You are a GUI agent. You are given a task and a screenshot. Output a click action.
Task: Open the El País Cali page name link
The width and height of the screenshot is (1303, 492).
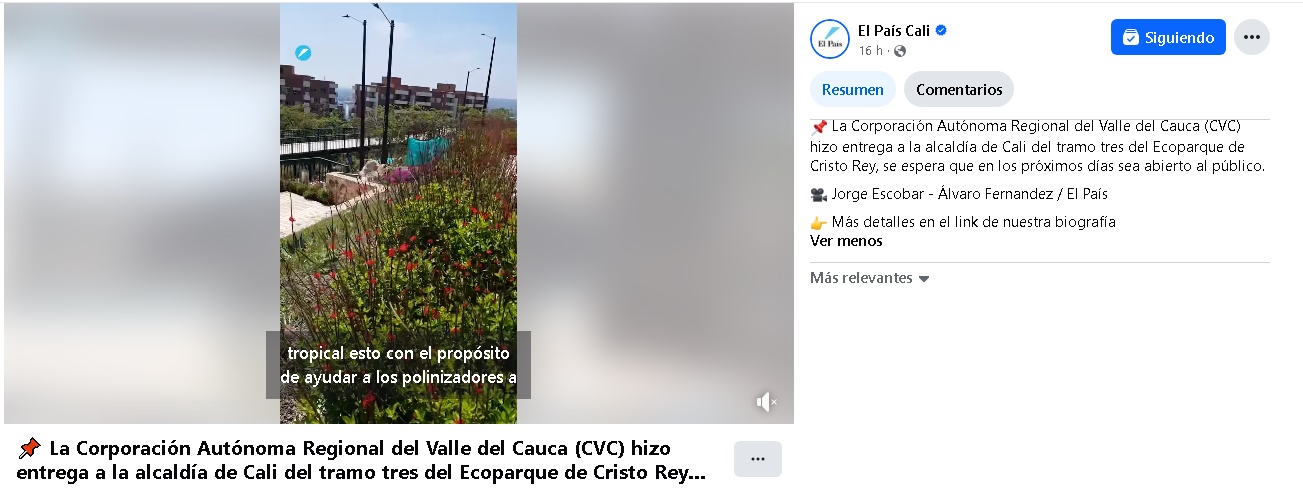[894, 30]
